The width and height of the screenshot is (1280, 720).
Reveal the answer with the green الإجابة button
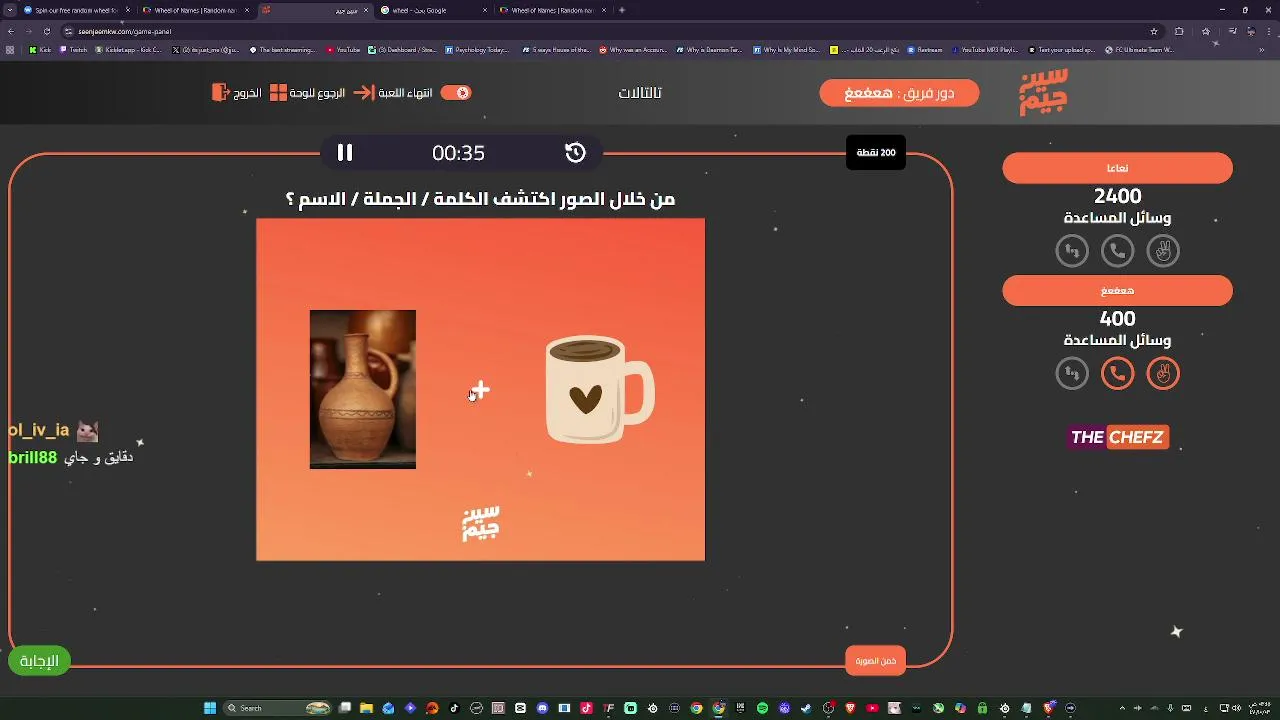39,661
